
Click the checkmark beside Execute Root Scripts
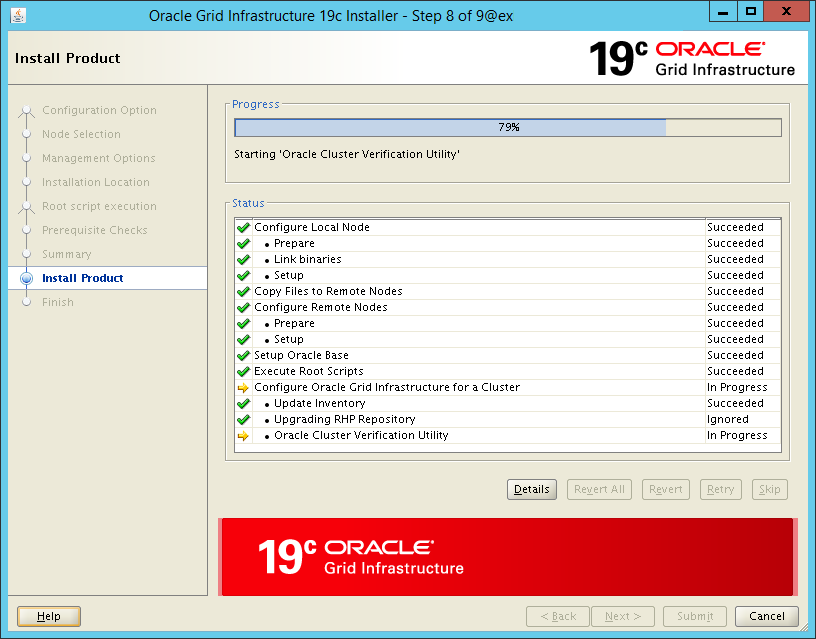point(243,372)
